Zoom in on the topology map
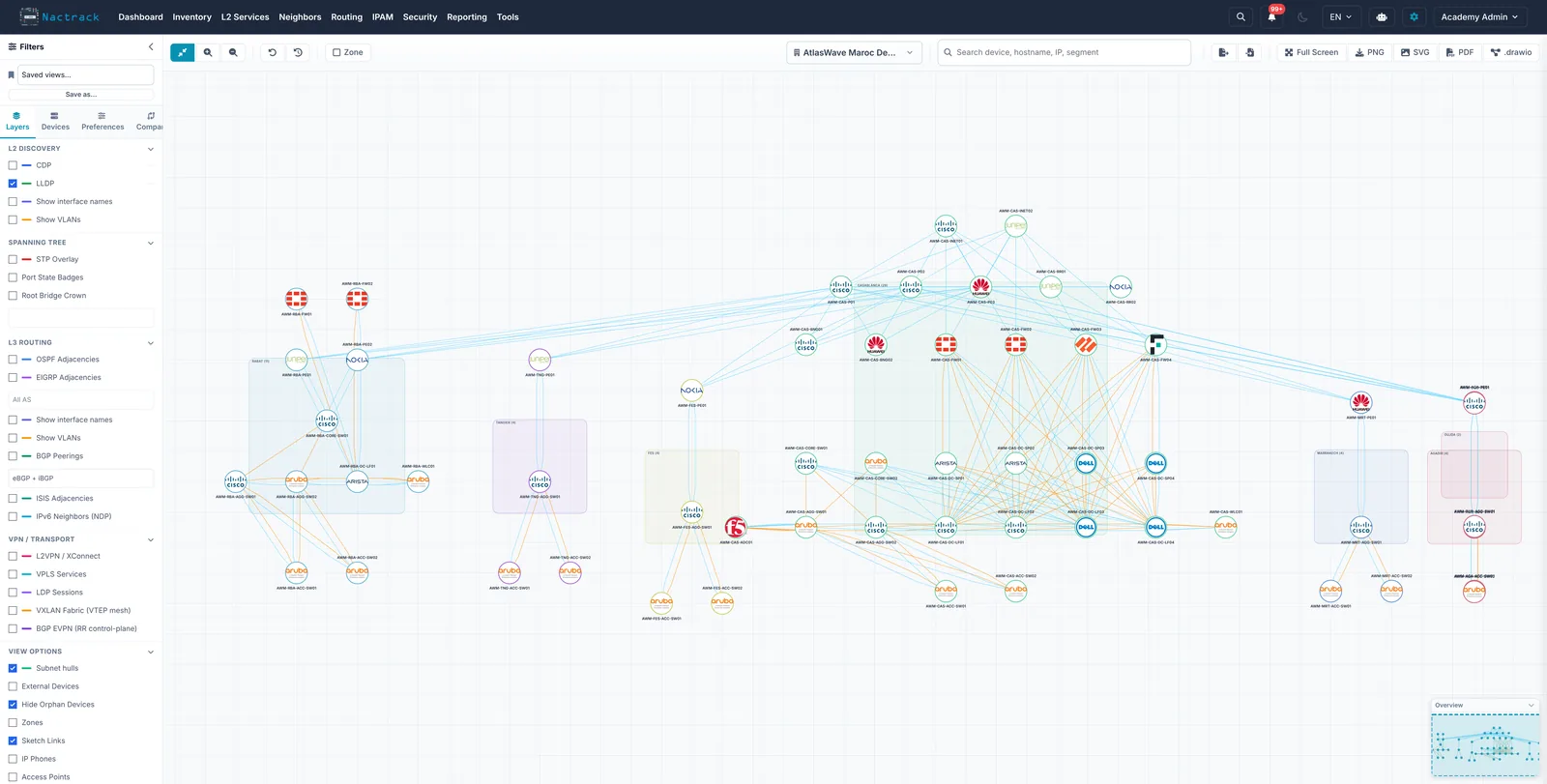This screenshot has height=784, width=1547. (208, 52)
